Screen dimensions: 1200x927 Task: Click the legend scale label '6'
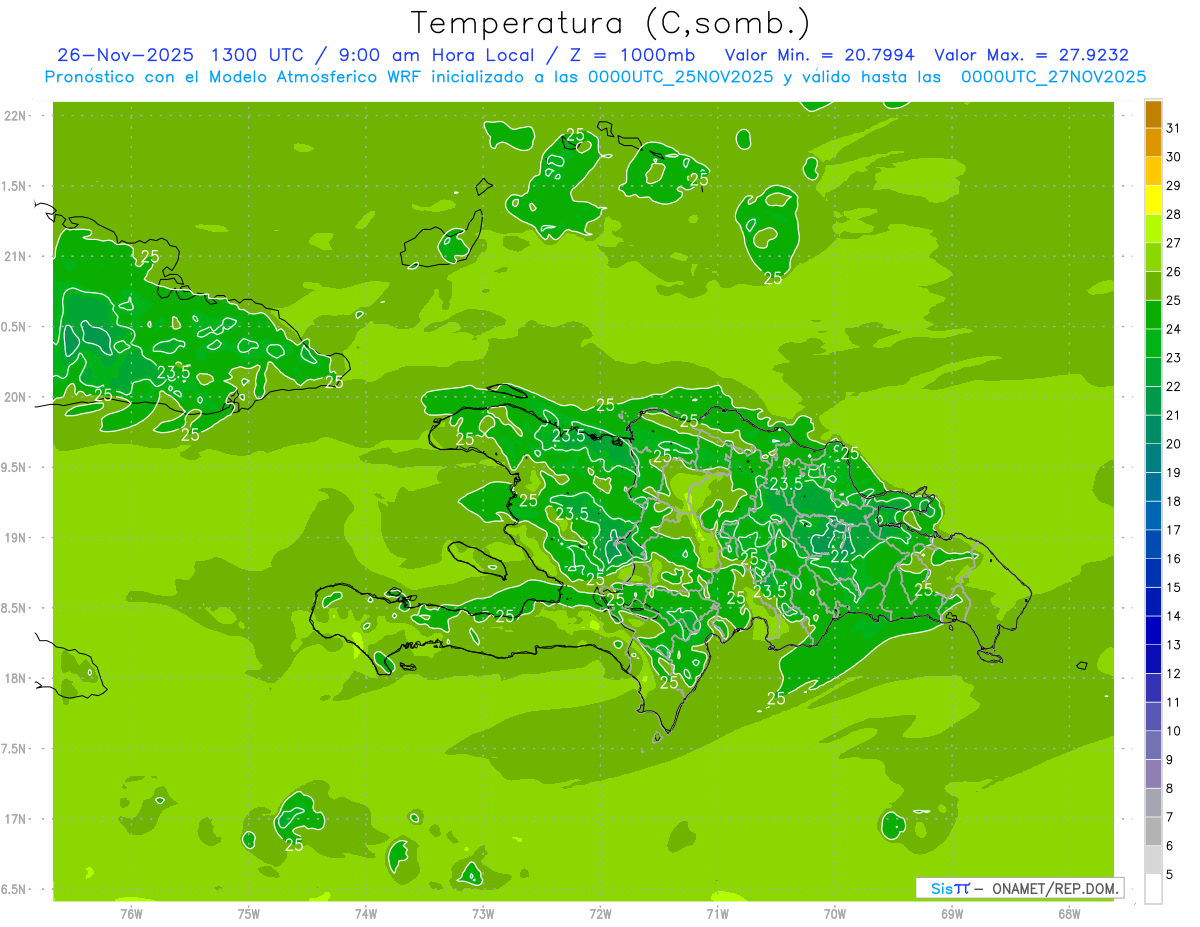coord(1170,846)
